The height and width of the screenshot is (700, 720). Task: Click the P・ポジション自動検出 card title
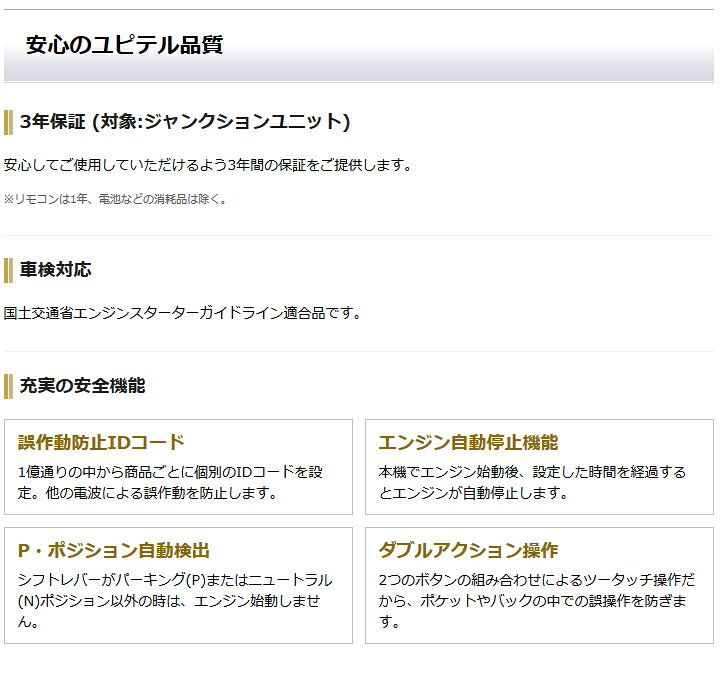pyautogui.click(x=113, y=550)
